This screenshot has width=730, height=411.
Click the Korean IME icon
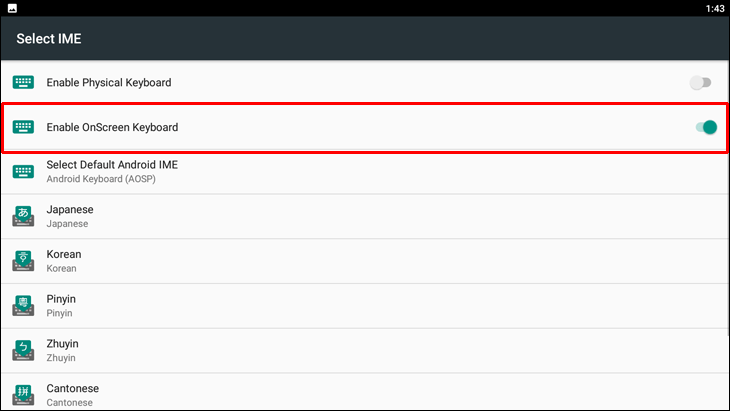(x=23, y=261)
